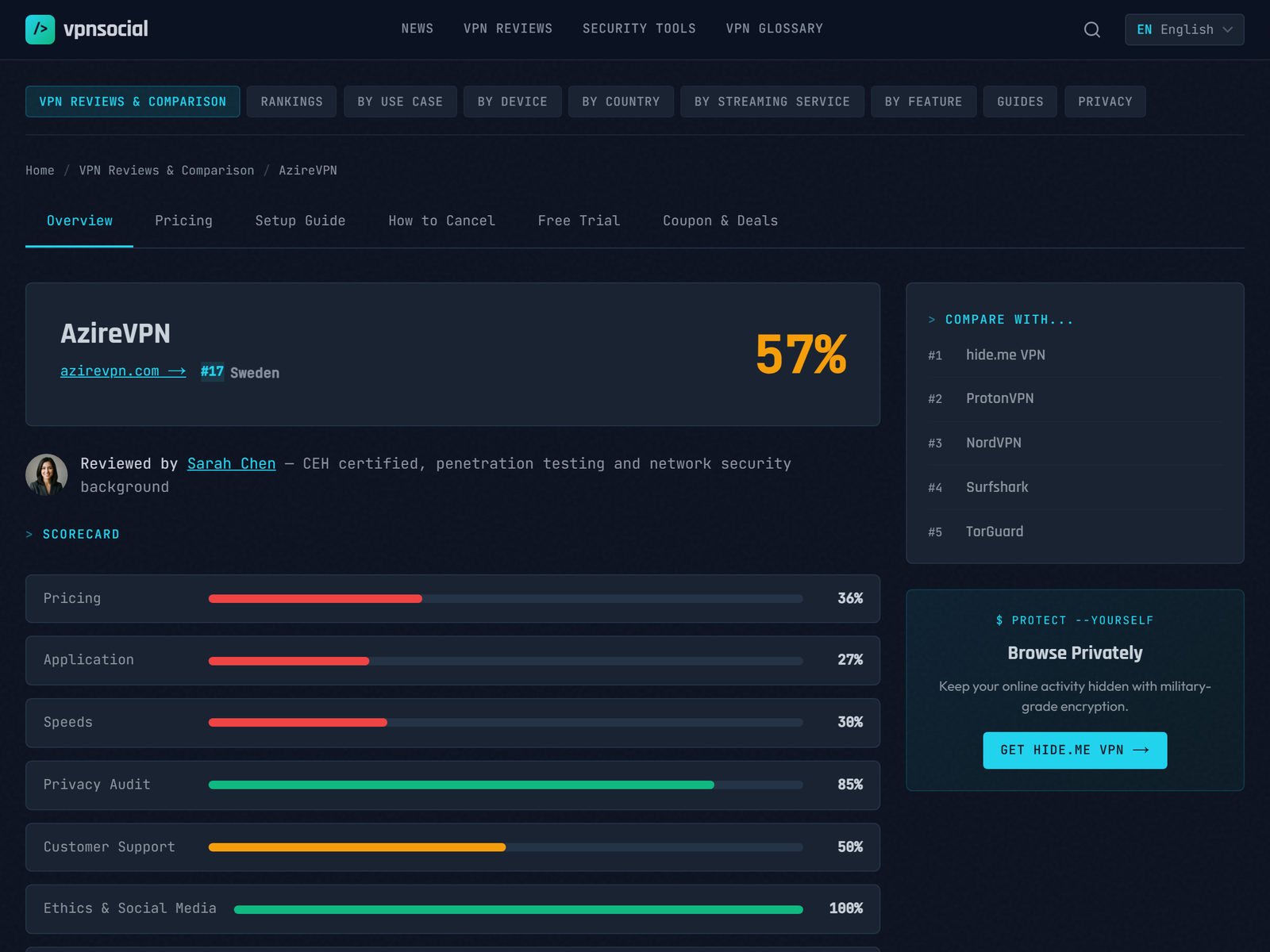Click the Privacy Audit score bar
The width and height of the screenshot is (1270, 952).
[x=506, y=785]
